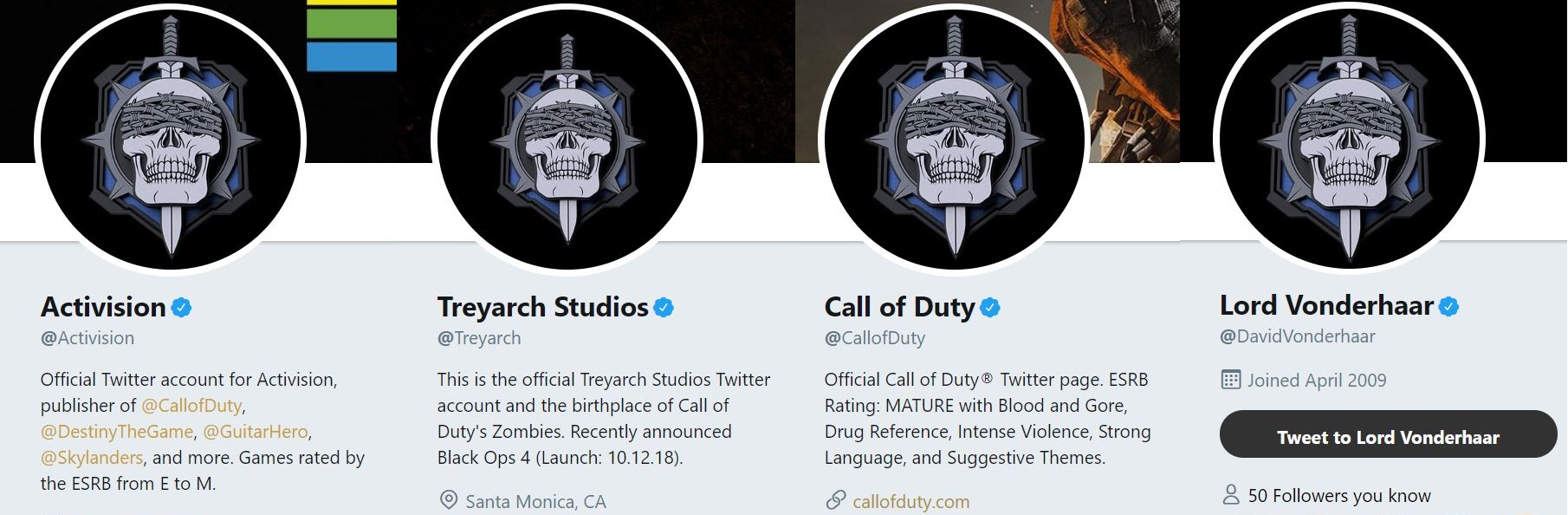Click the Activision profile picture
This screenshot has width=1568, height=515.
pos(170,140)
